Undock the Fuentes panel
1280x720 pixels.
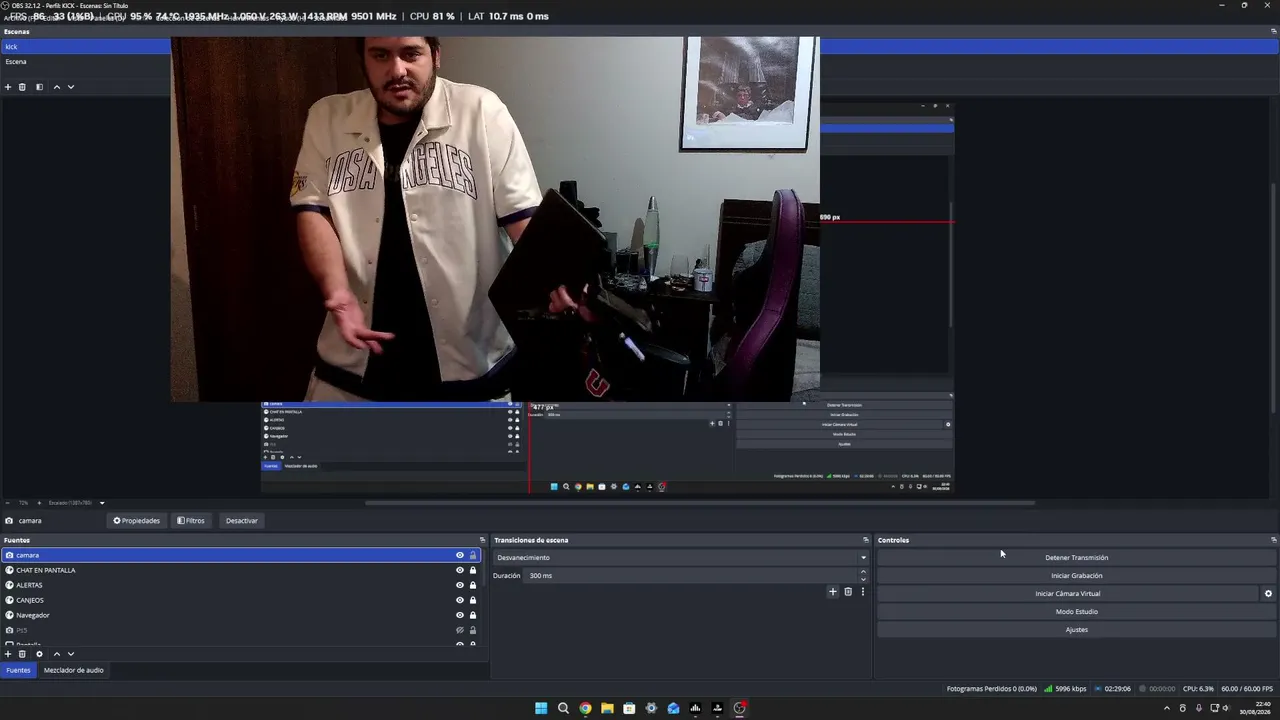click(x=482, y=540)
